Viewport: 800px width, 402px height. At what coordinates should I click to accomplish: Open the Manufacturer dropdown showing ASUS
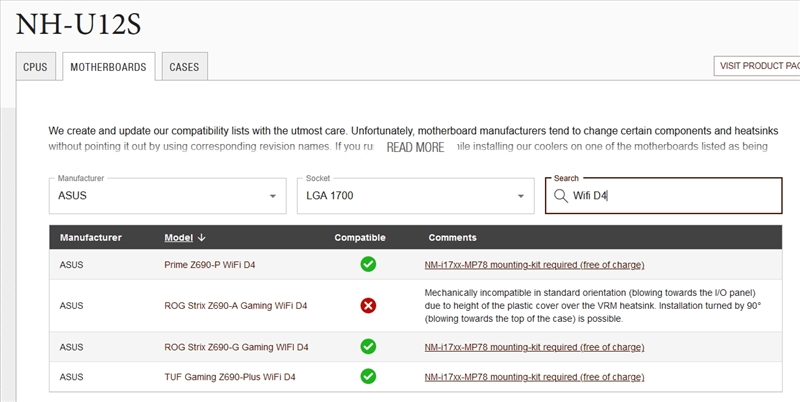click(x=167, y=195)
